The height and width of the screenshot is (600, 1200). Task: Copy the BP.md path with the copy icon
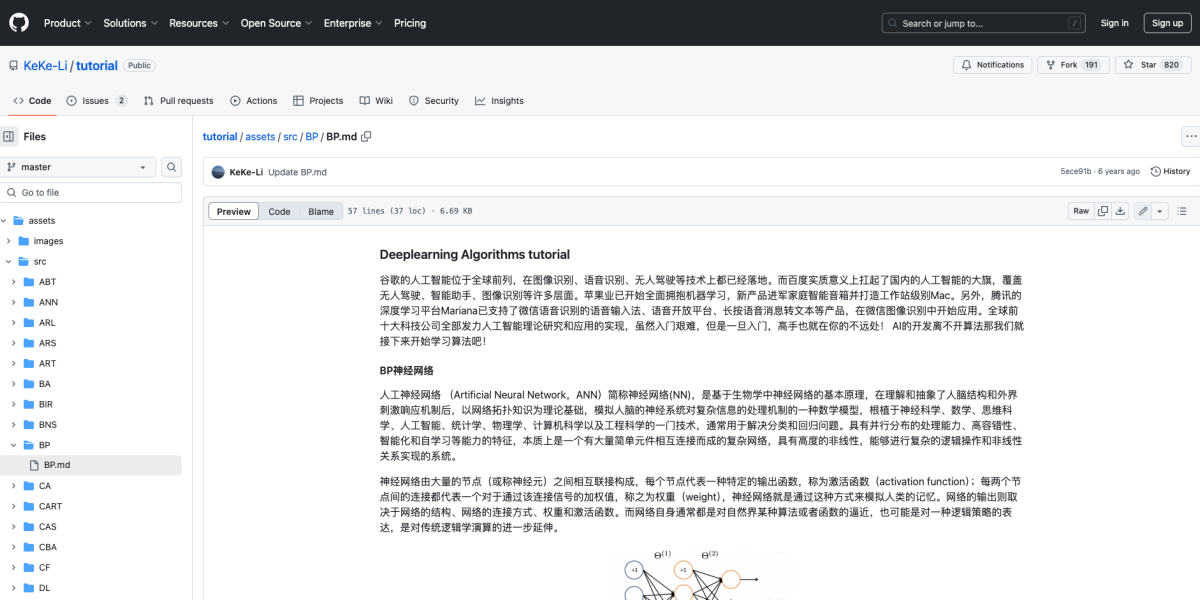click(x=366, y=136)
